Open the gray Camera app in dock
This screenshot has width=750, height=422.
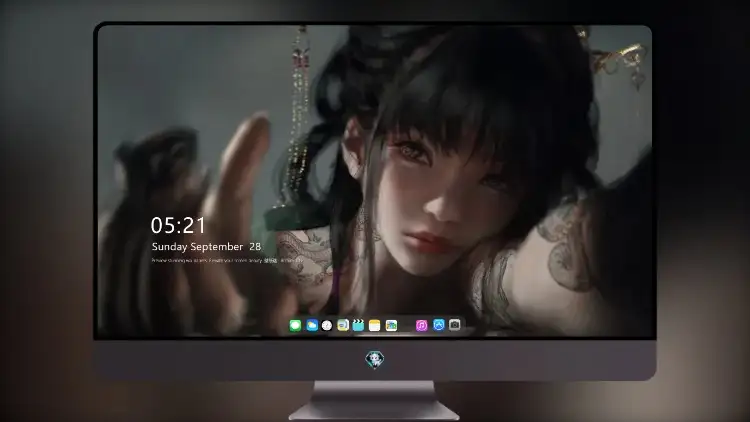[x=455, y=325]
